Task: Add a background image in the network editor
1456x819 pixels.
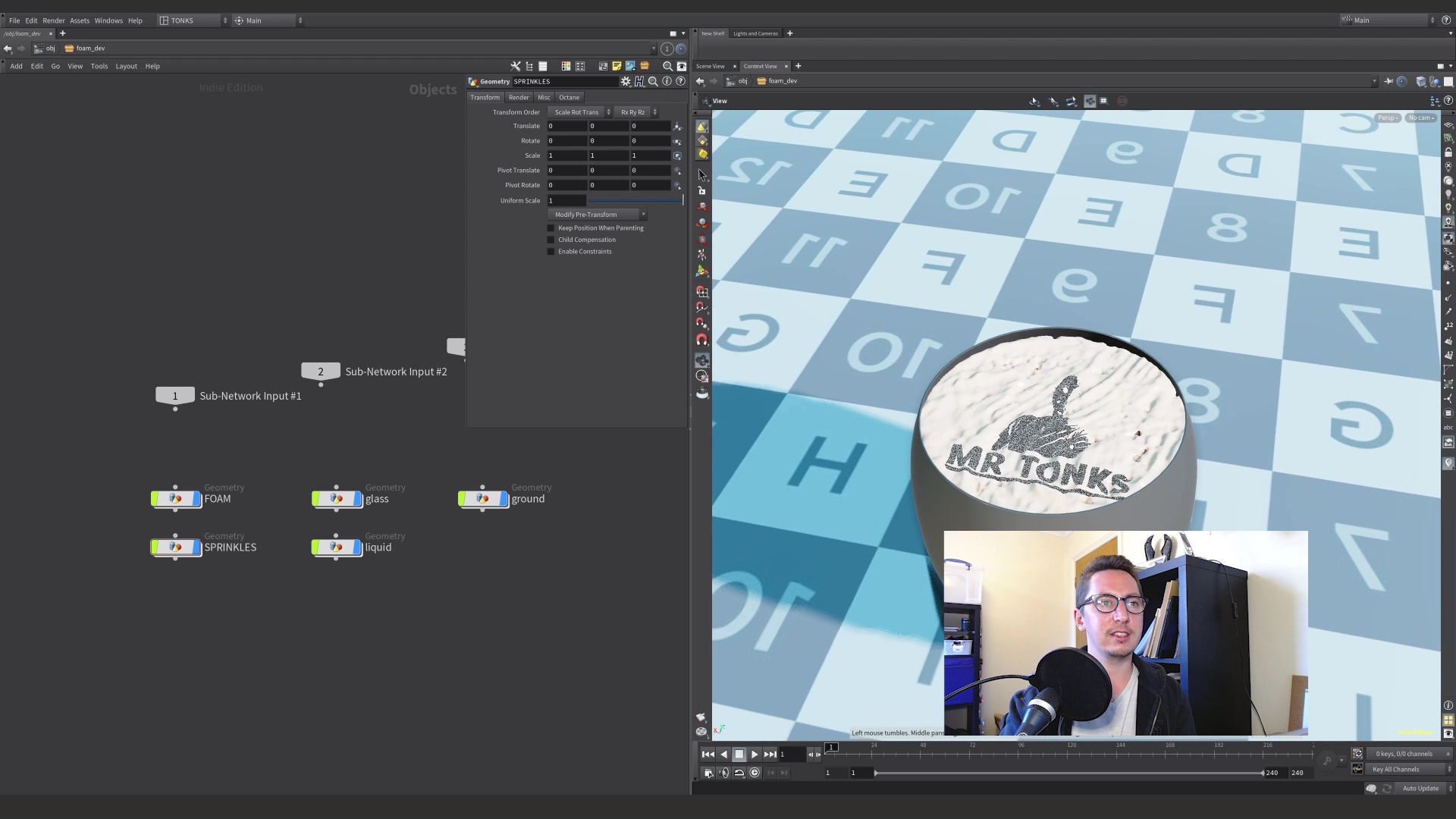Action: coord(630,66)
